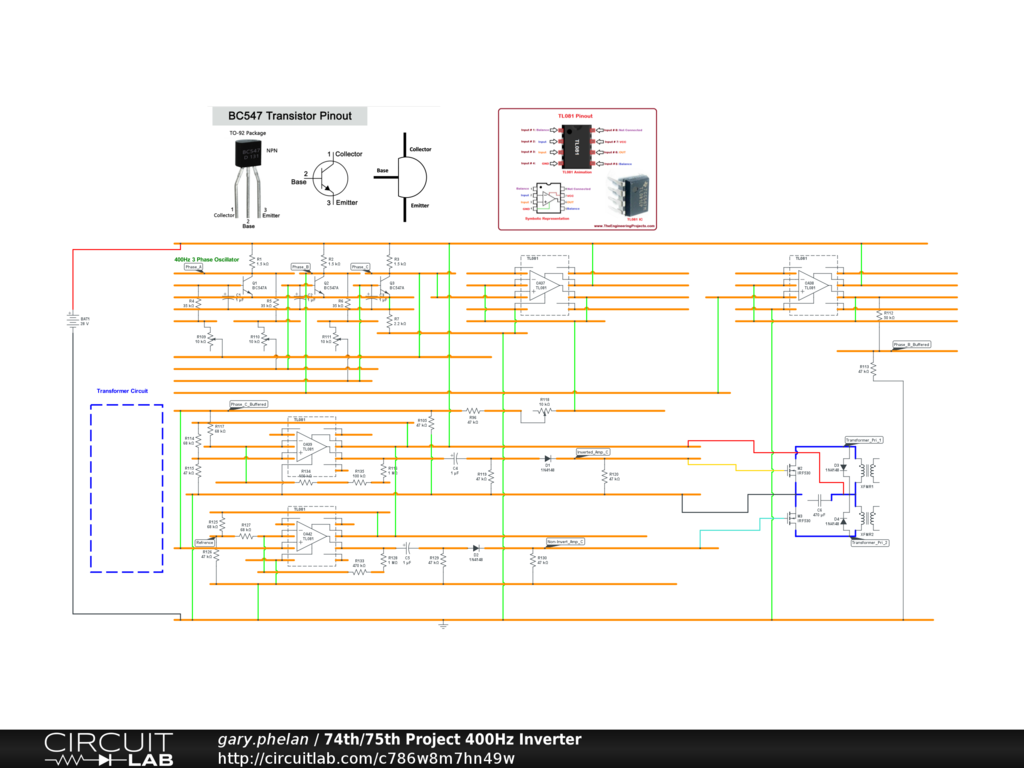Click the Reference net label
Screen dimensions: 1024x768
coord(204,543)
